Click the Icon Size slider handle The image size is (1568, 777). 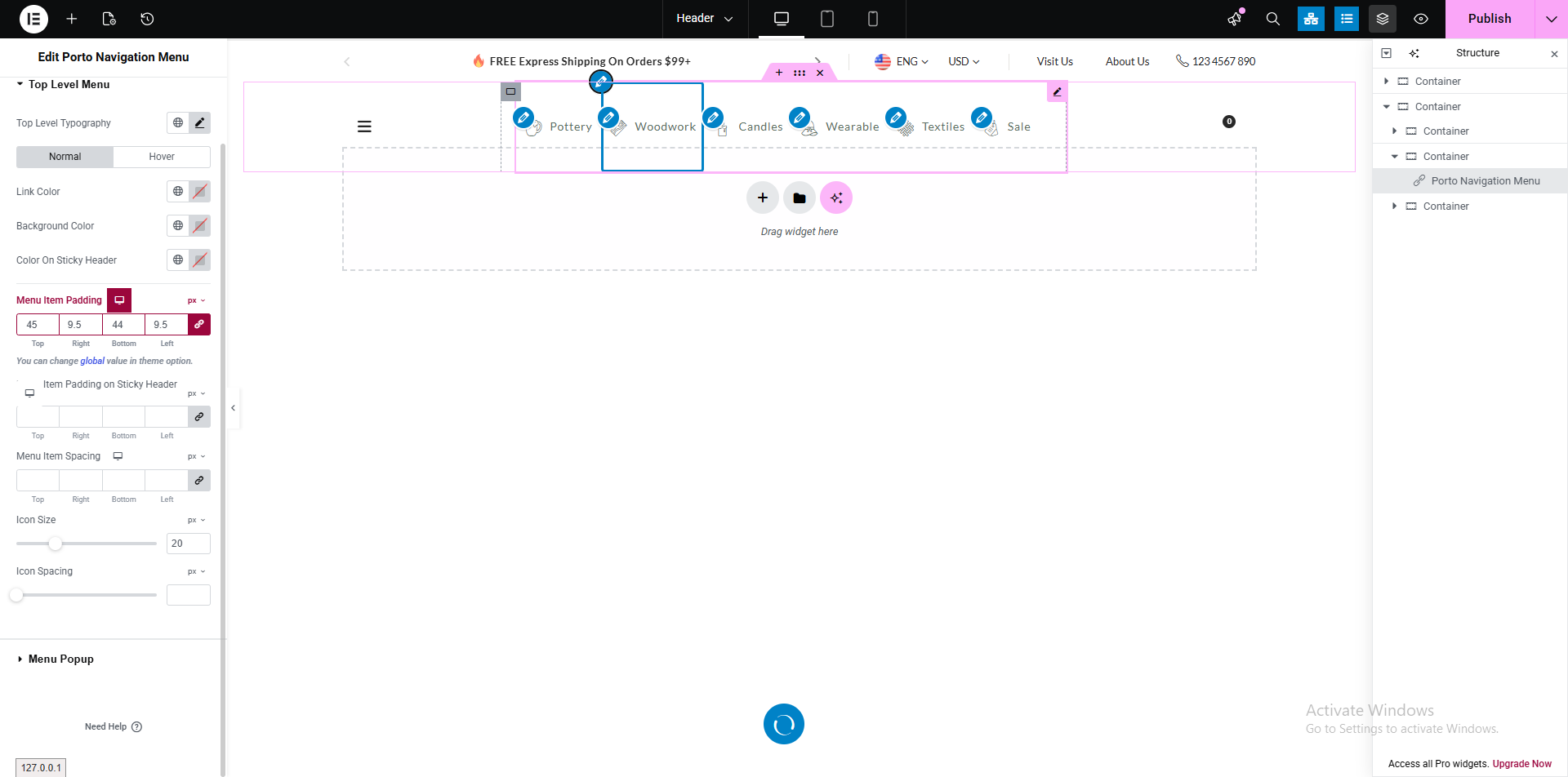pyautogui.click(x=55, y=544)
